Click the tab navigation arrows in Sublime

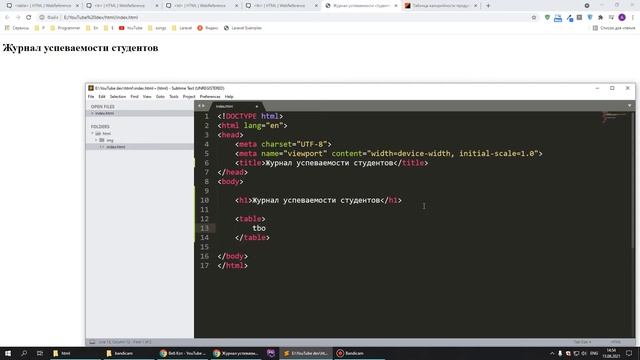click(201, 106)
